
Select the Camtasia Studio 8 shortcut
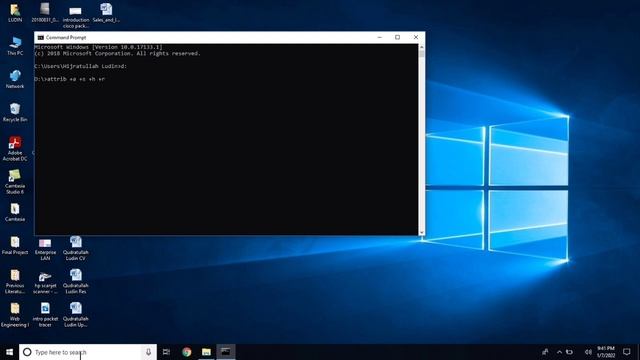point(15,182)
